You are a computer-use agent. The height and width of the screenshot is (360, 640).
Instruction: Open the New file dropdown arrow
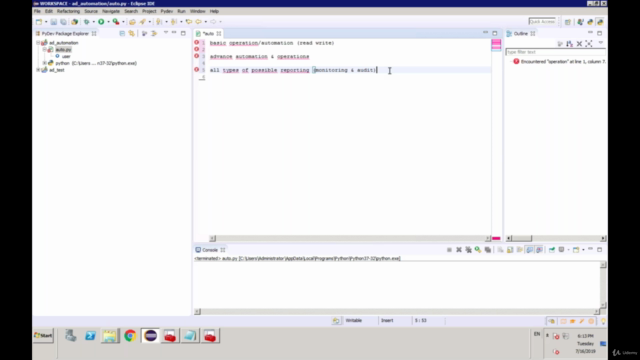[x=46, y=22]
